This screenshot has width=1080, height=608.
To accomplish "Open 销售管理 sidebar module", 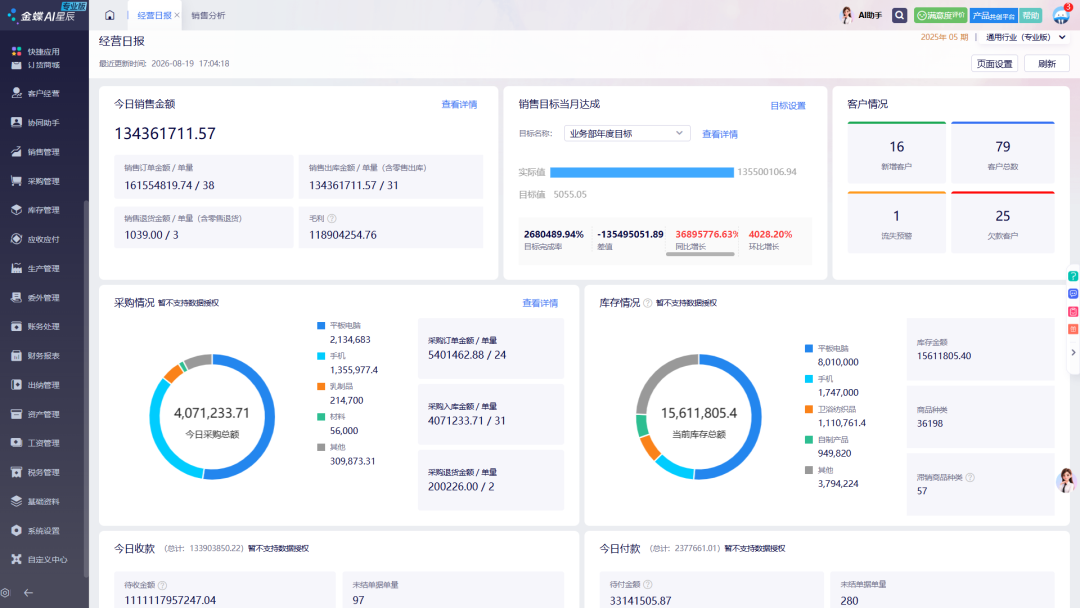I will pyautogui.click(x=37, y=152).
